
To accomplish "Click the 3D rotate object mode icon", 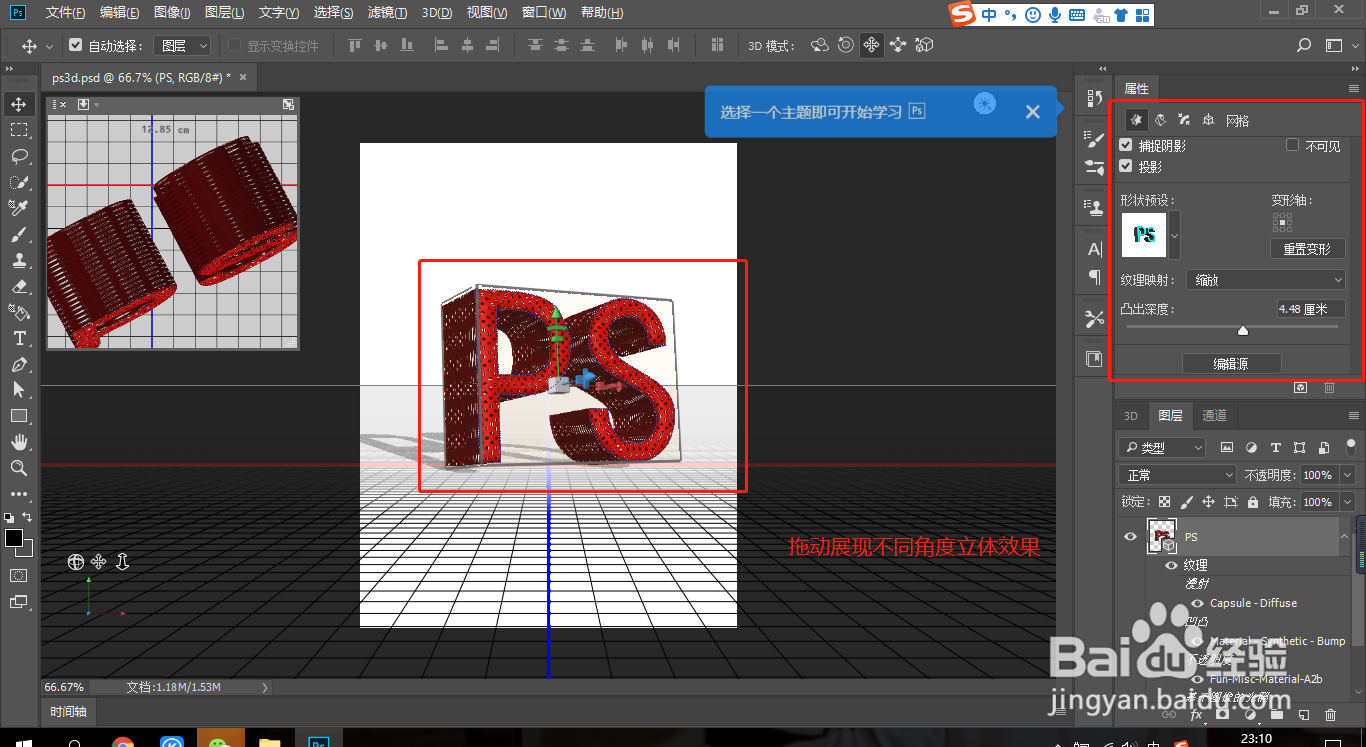I will coord(820,45).
